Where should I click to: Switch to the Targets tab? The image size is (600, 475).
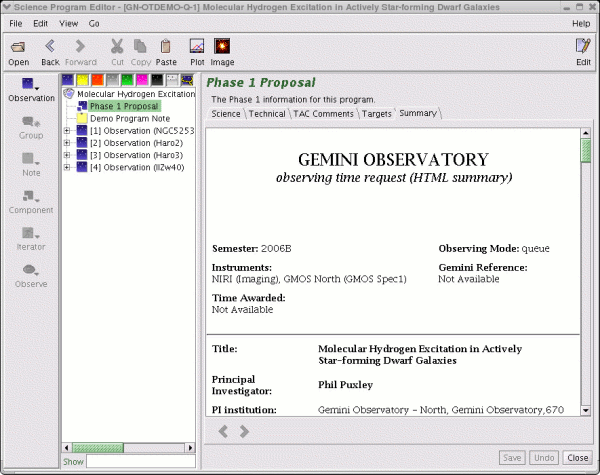(x=377, y=114)
